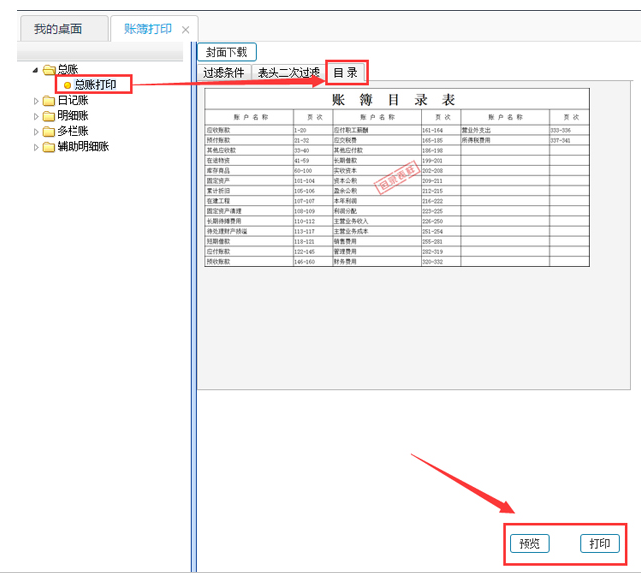The image size is (641, 573).
Task: Switch to the 目录 tab
Action: 346,73
